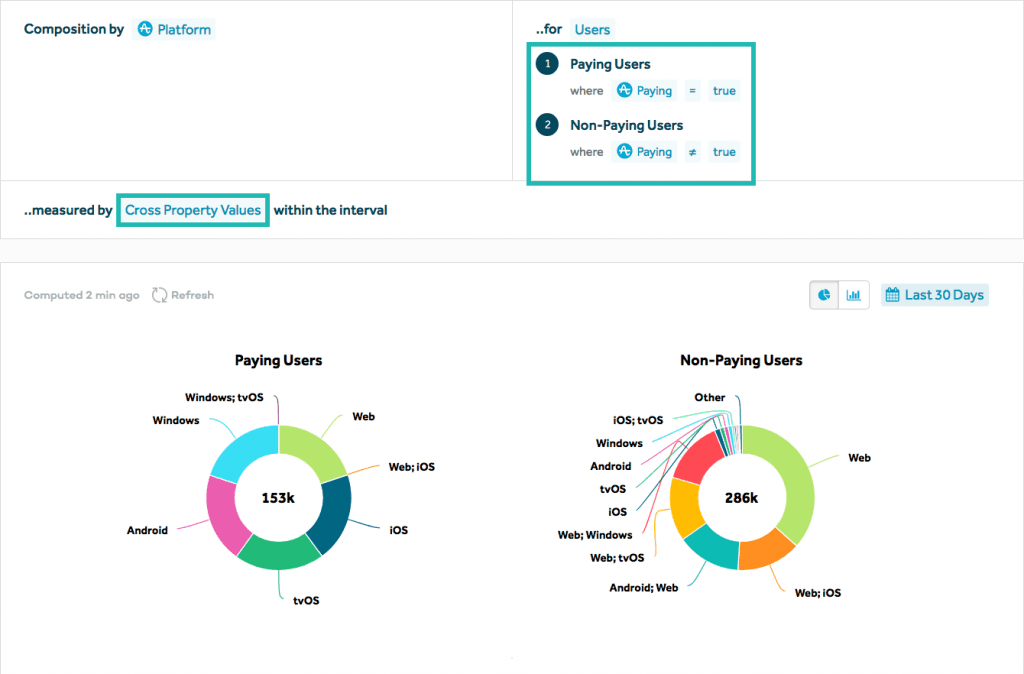This screenshot has width=1024, height=674.
Task: Edit the true value of Non-Paying Users
Action: tap(724, 152)
